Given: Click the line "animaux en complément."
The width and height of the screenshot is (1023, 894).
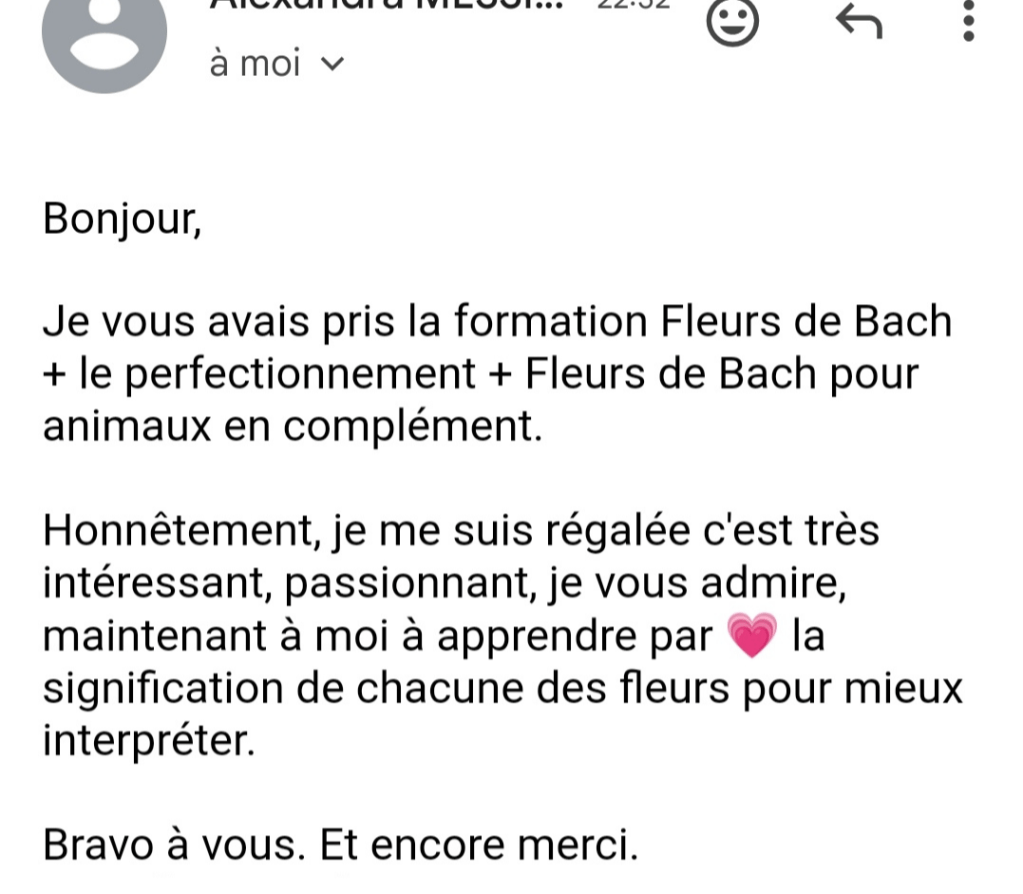Looking at the screenshot, I should click(x=291, y=426).
